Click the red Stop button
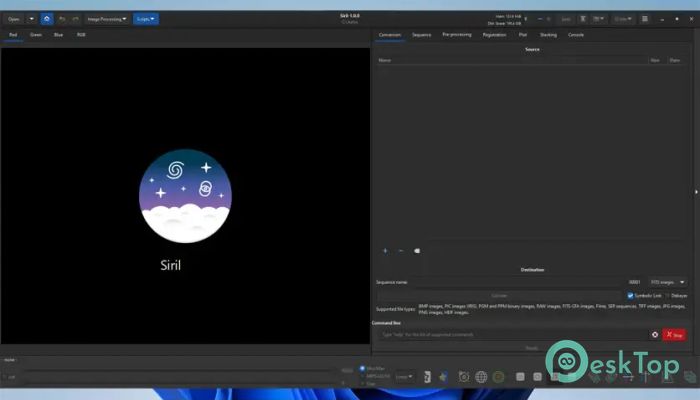 [675, 334]
